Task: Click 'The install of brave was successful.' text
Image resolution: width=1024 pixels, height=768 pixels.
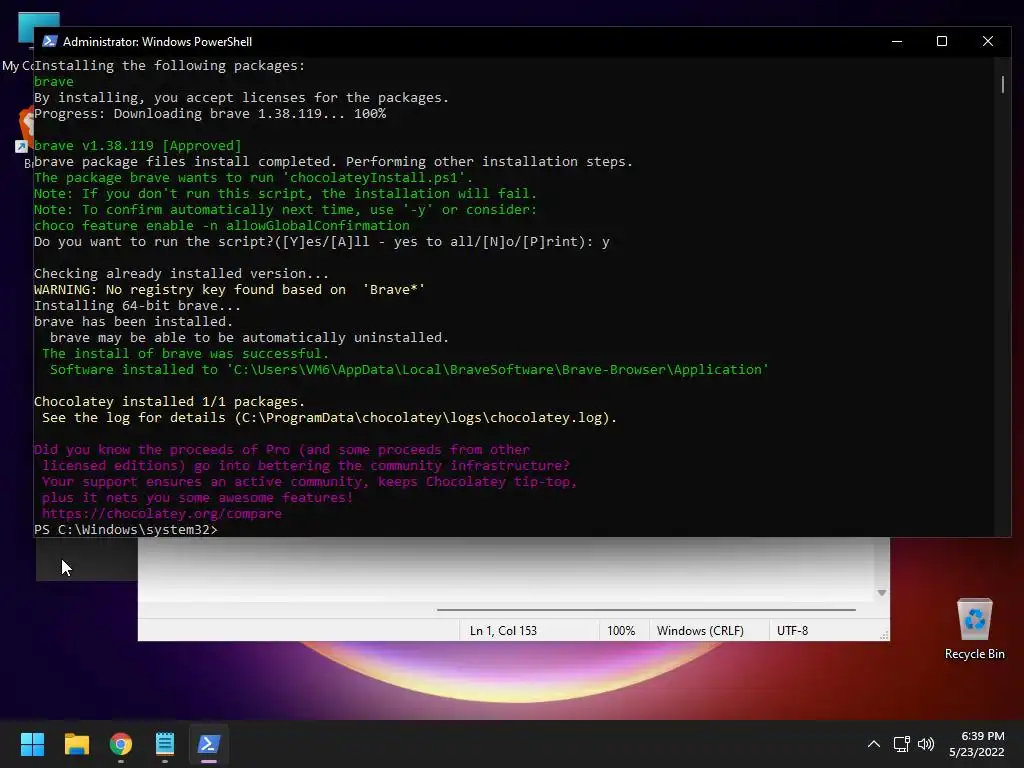Action: pos(185,353)
